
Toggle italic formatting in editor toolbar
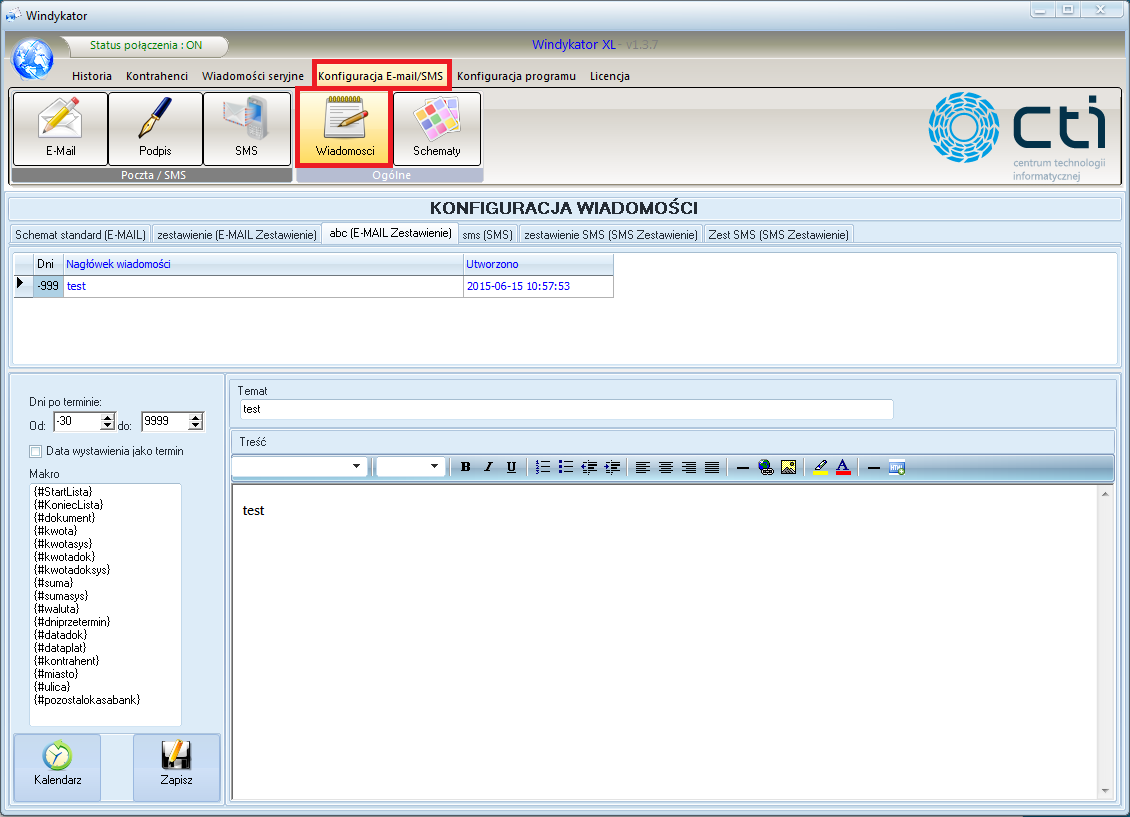[489, 468]
